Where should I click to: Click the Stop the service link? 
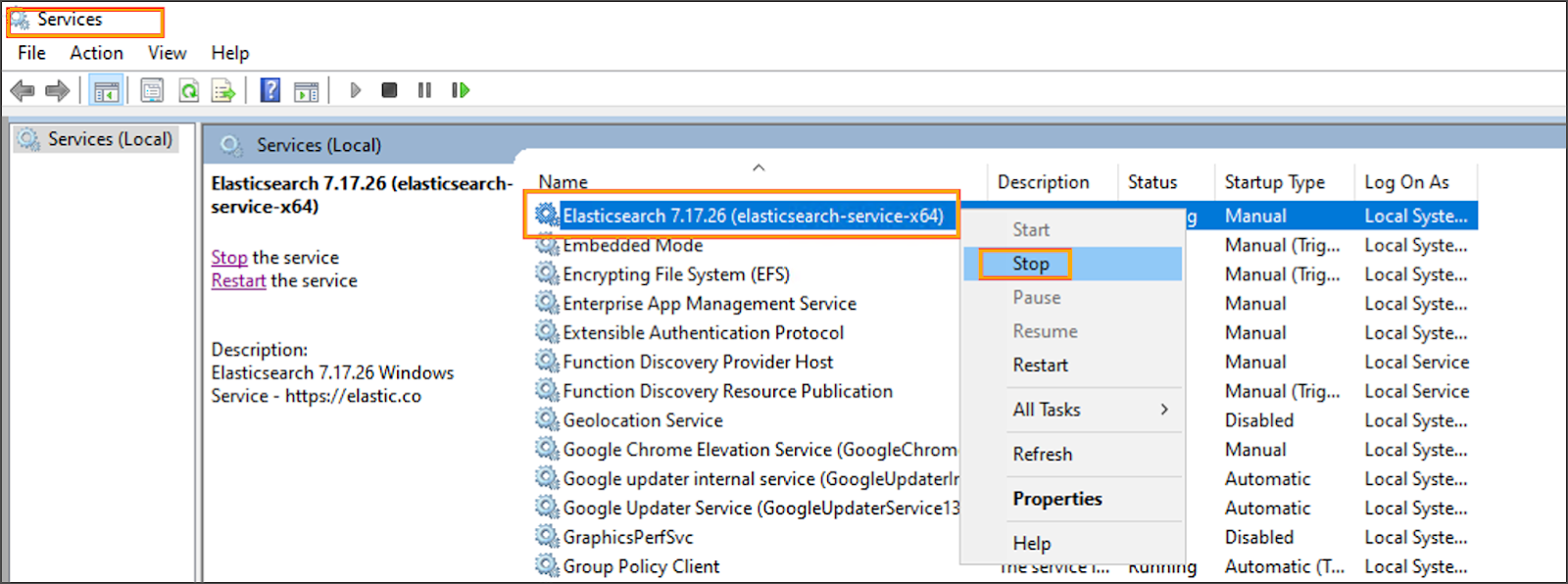[x=229, y=258]
